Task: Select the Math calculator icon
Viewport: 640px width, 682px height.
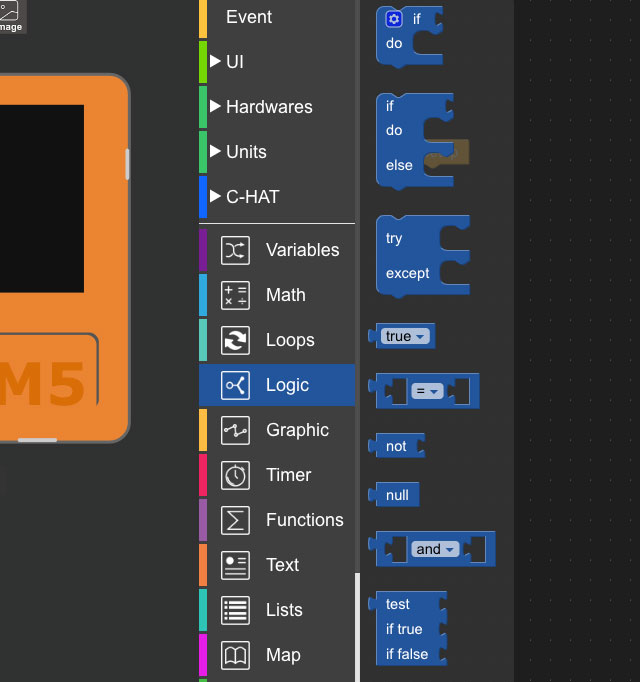Action: tap(235, 295)
